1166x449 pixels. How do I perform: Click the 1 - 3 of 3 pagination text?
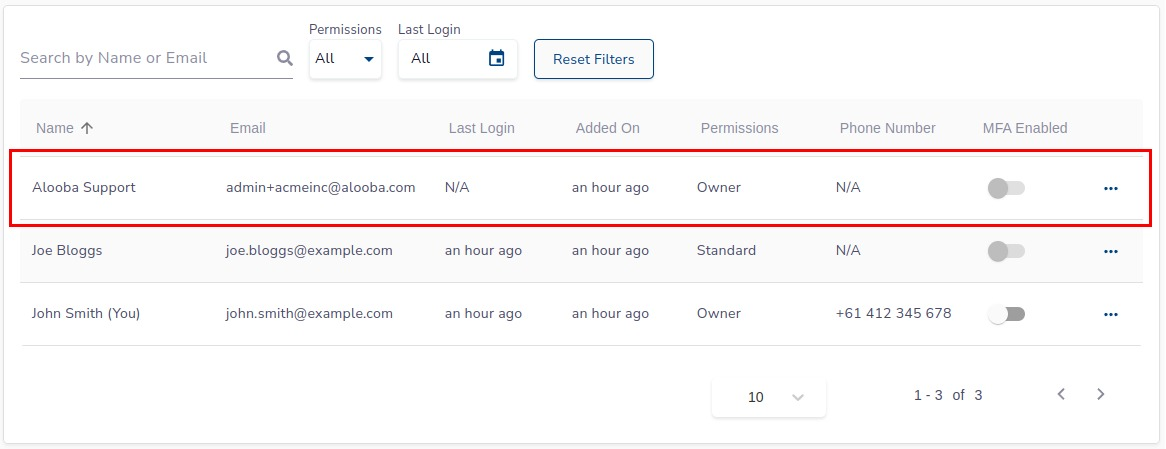(948, 395)
